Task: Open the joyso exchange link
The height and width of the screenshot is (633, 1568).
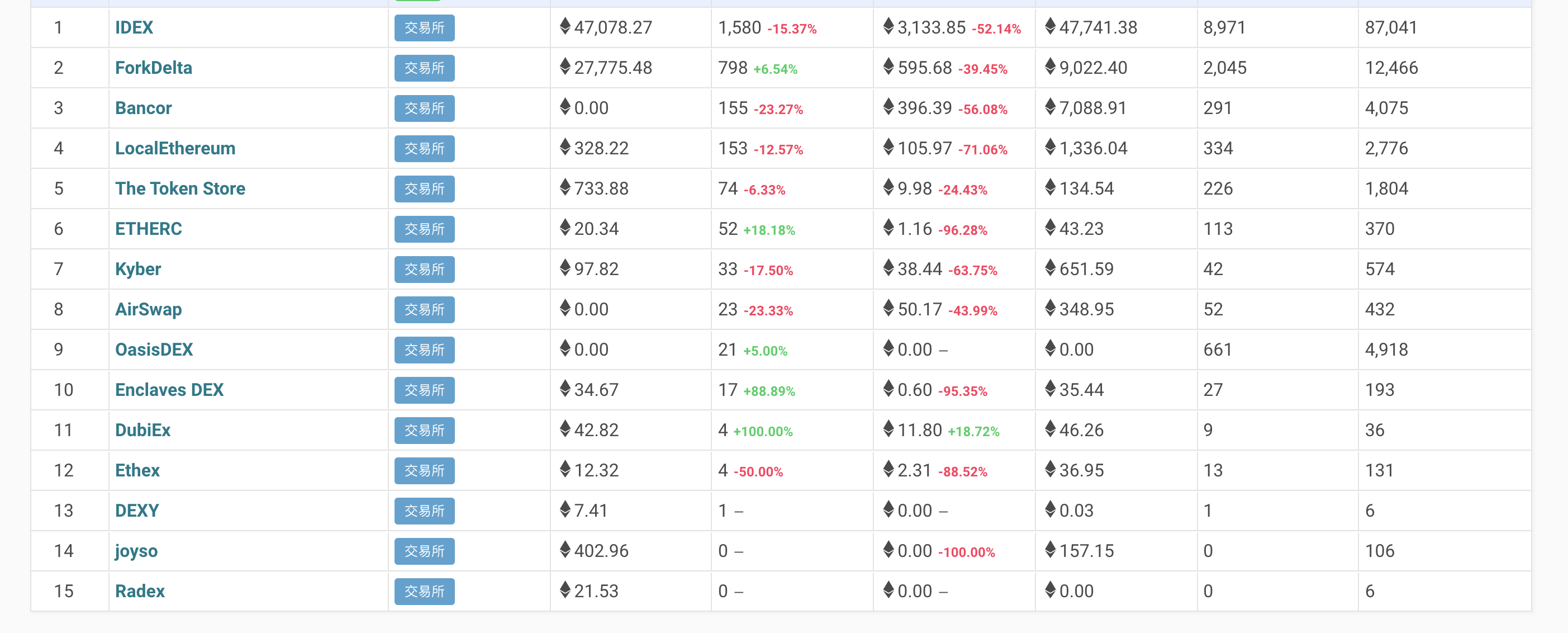Action: tap(136, 551)
